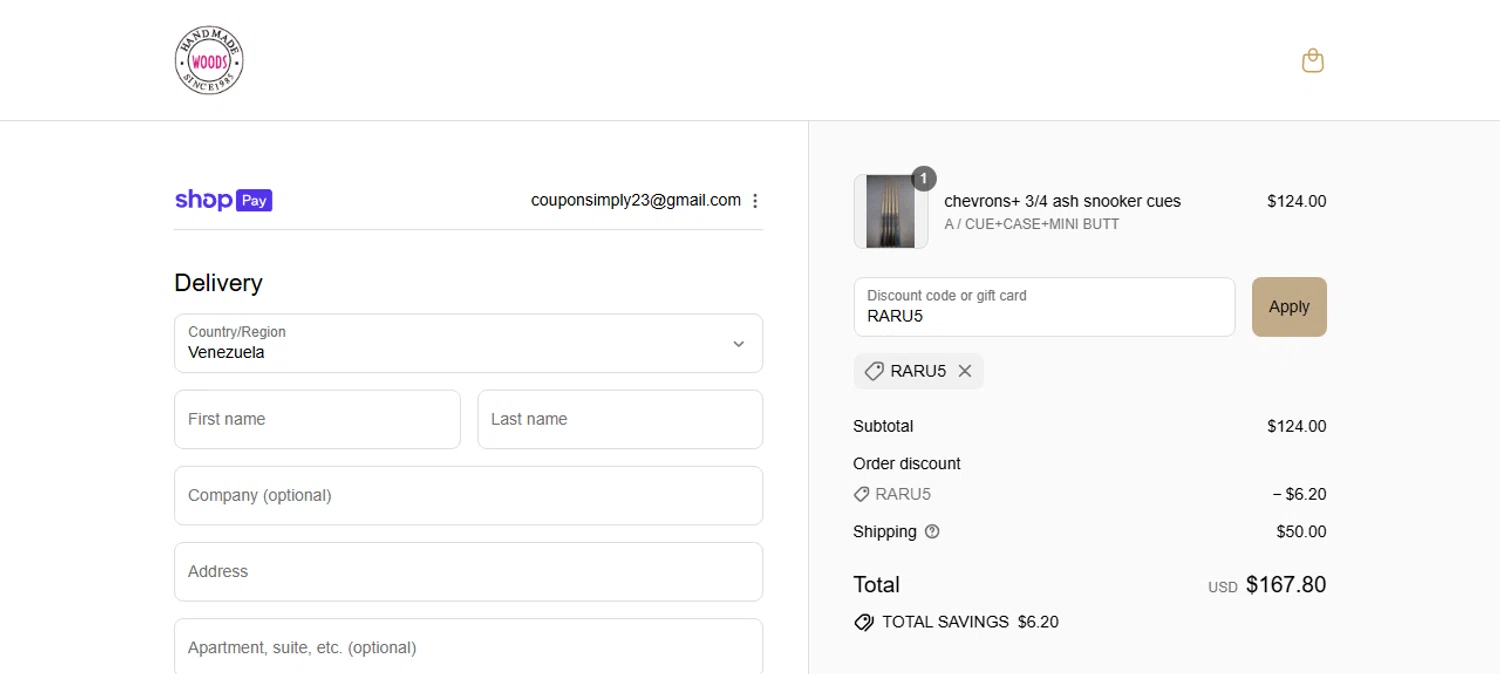Click the couponsimply23@gmail.com email text
The height and width of the screenshot is (674, 1500).
(636, 200)
